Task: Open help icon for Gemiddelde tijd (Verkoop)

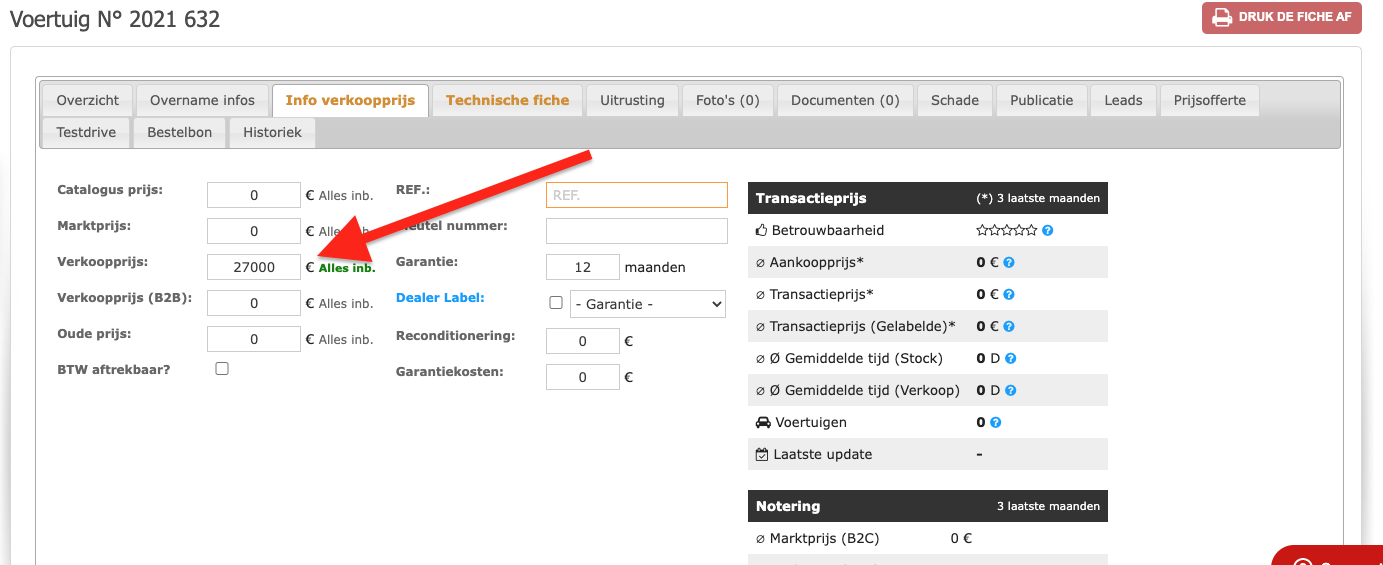Action: tap(1010, 390)
